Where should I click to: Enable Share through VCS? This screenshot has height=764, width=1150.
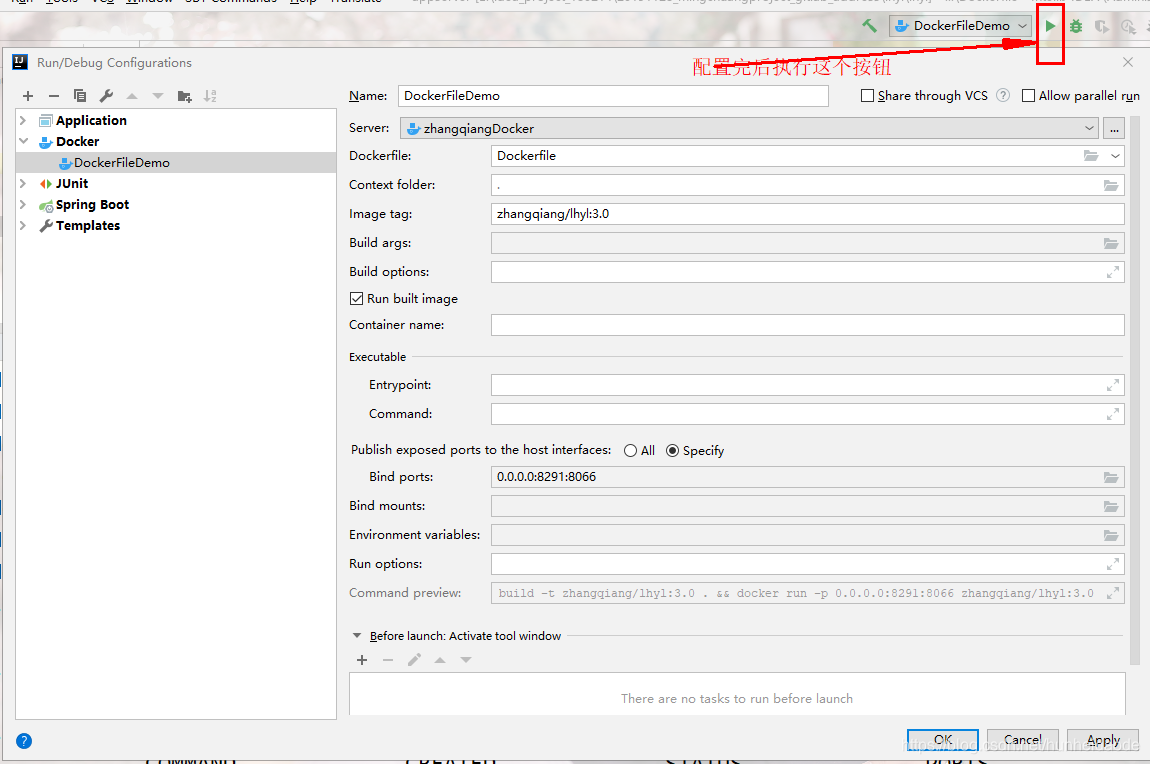tap(867, 95)
